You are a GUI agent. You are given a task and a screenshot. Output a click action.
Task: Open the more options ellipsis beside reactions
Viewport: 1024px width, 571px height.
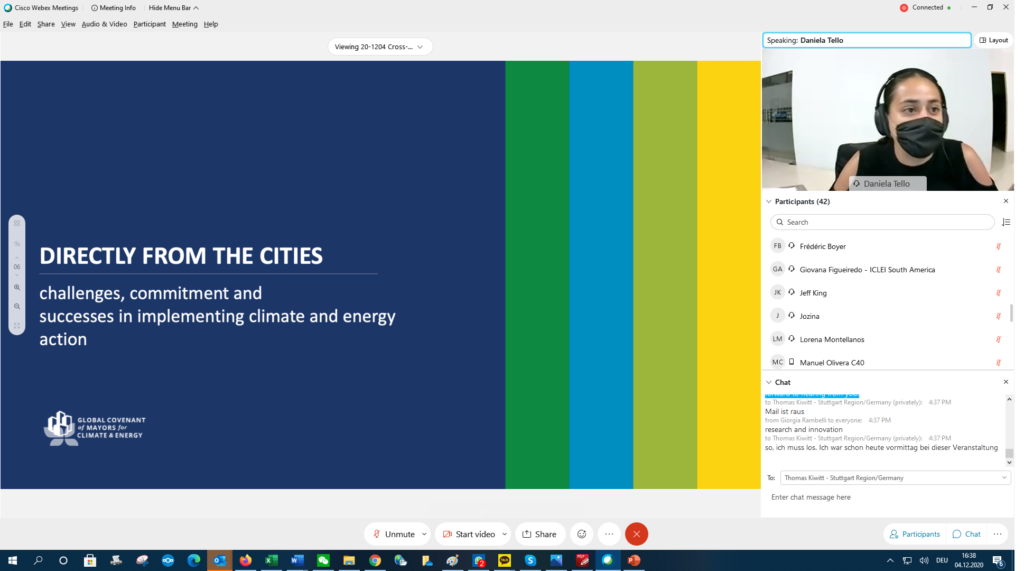(608, 534)
